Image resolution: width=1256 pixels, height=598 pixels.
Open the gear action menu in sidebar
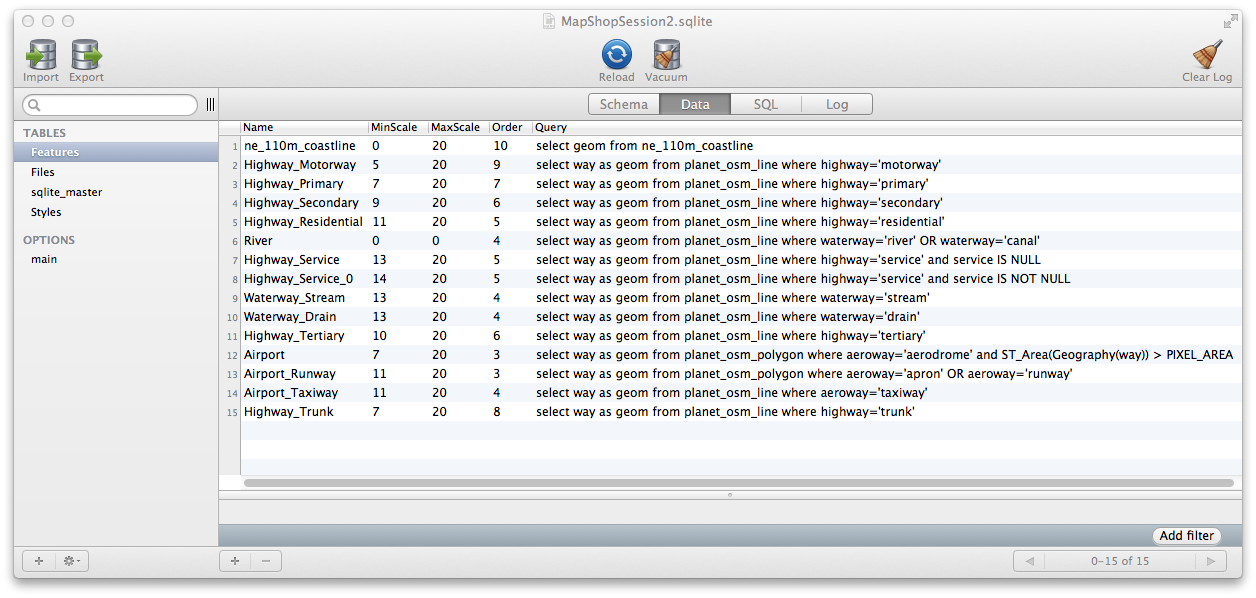[73, 561]
